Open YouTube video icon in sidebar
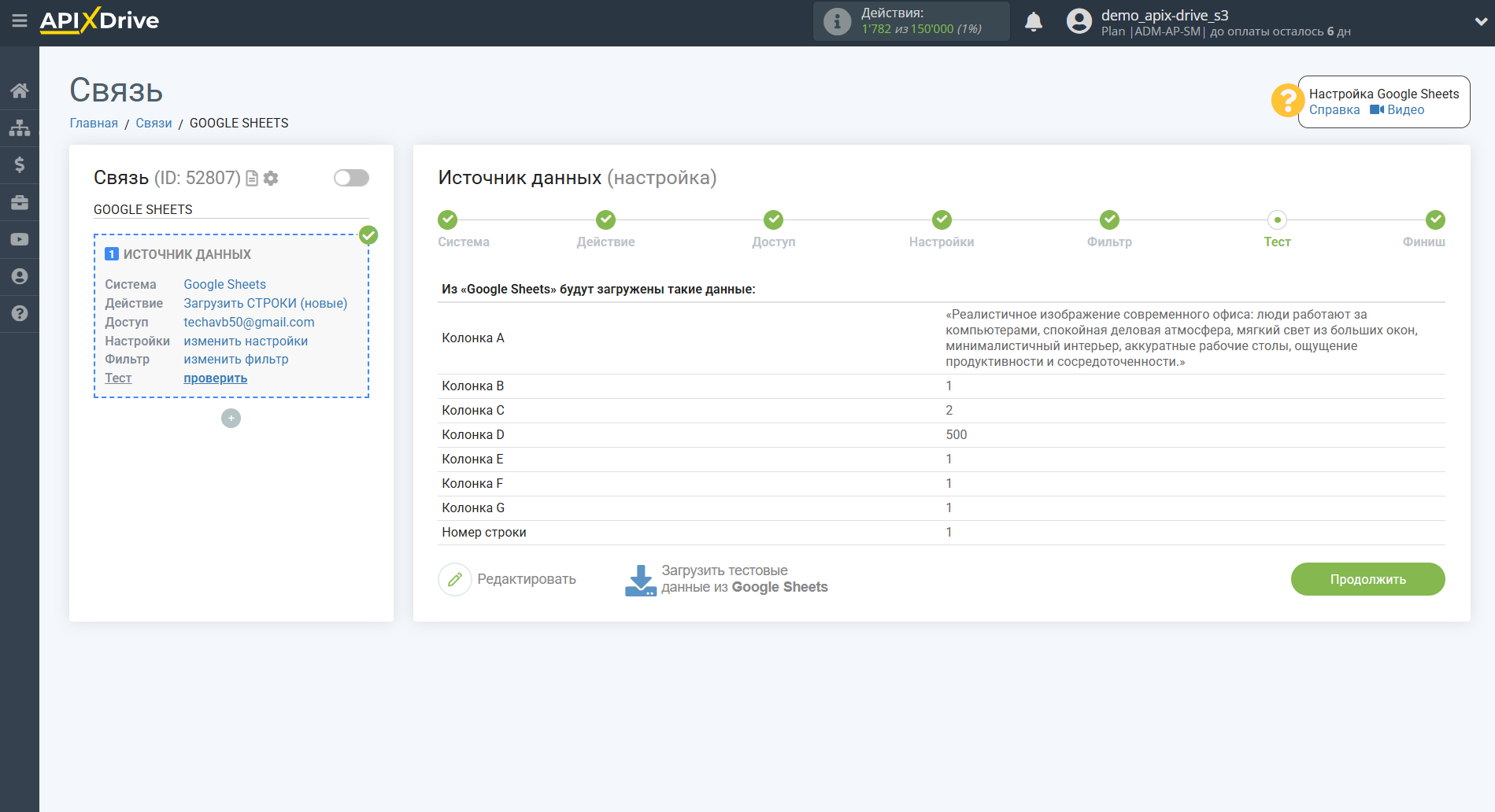 pos(20,239)
